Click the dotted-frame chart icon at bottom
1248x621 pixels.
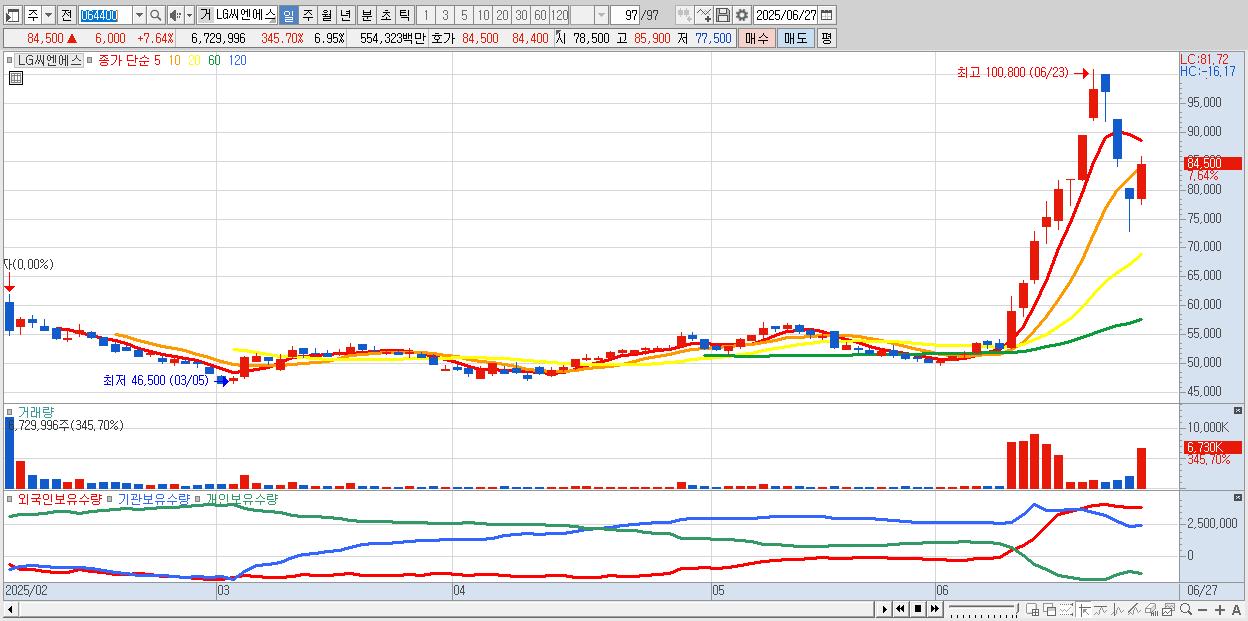pyautogui.click(x=1066, y=609)
